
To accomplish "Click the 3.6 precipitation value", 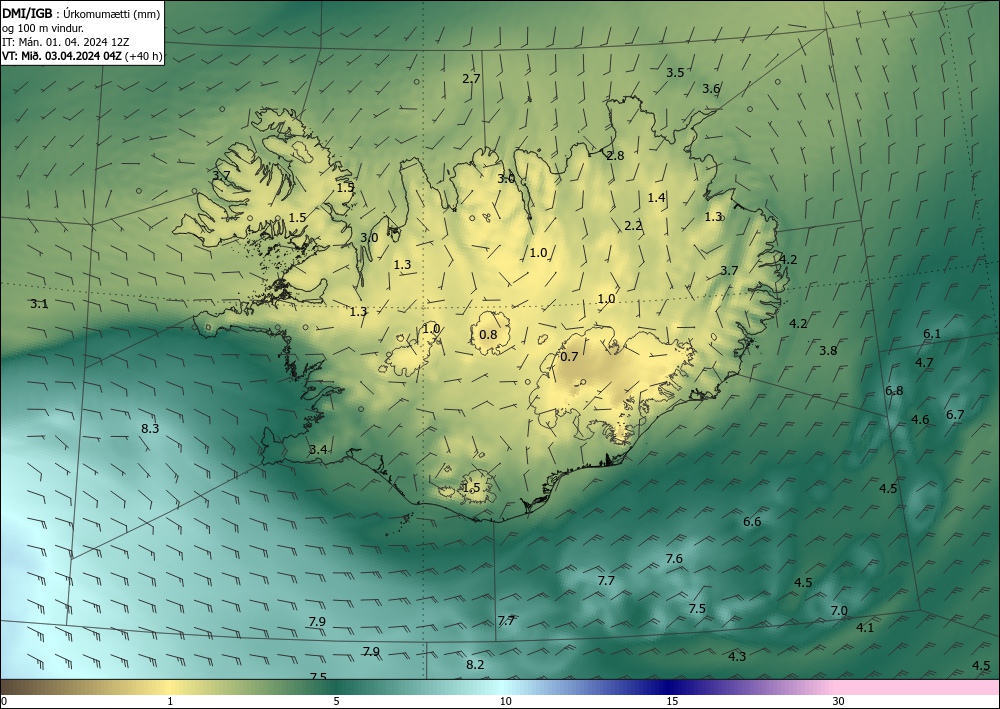I will click(711, 89).
